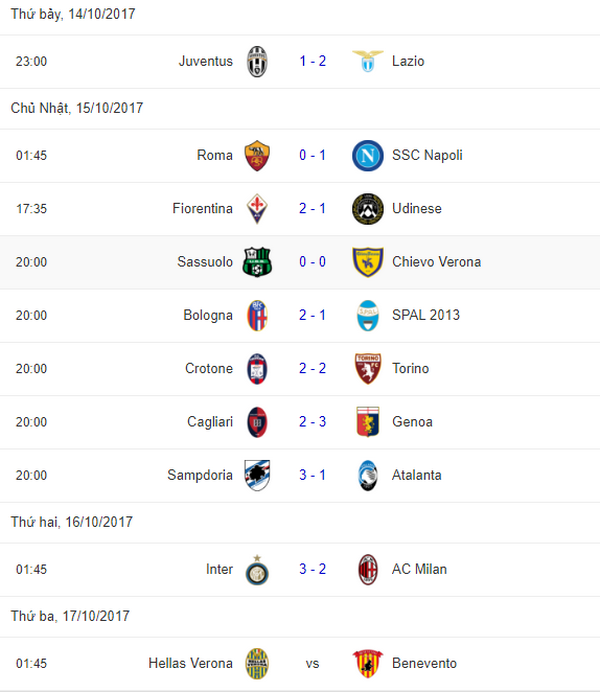
Task: Click the Juventus club crest
Action: point(257,62)
